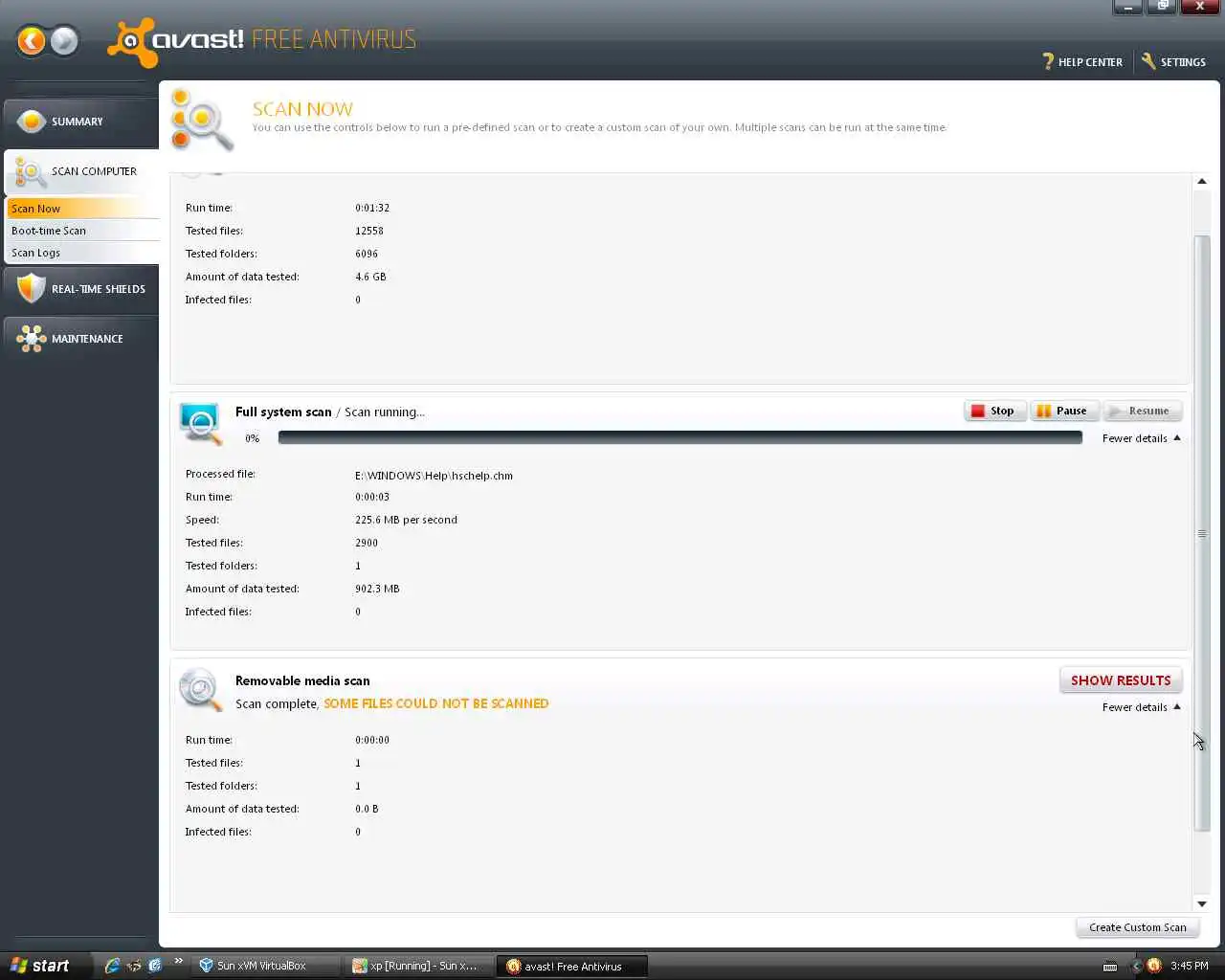Click the avast tray icon near the clock
The width and height of the screenshot is (1225, 980).
(x=1154, y=966)
